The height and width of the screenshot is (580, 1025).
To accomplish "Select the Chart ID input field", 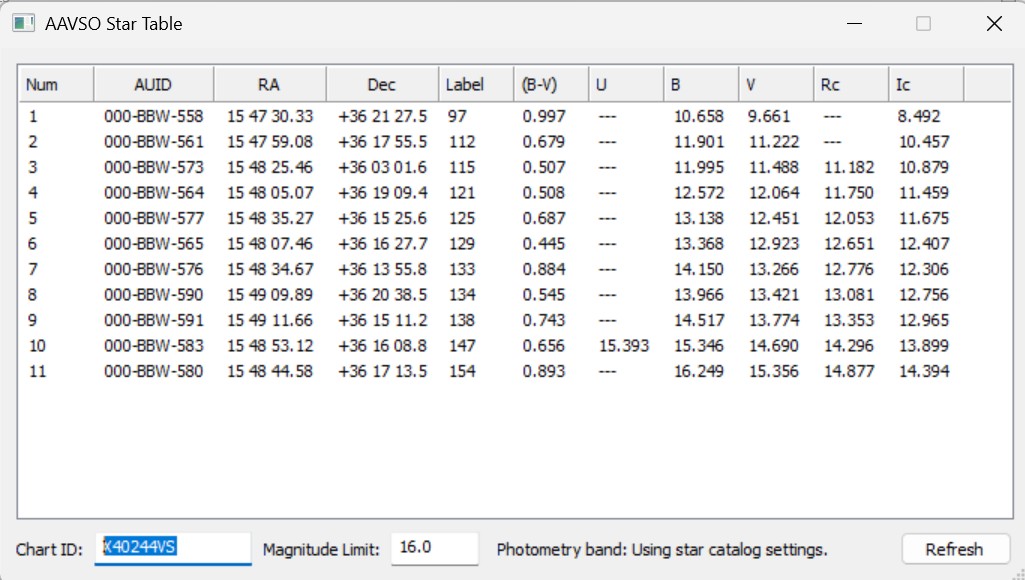I will click(x=173, y=548).
